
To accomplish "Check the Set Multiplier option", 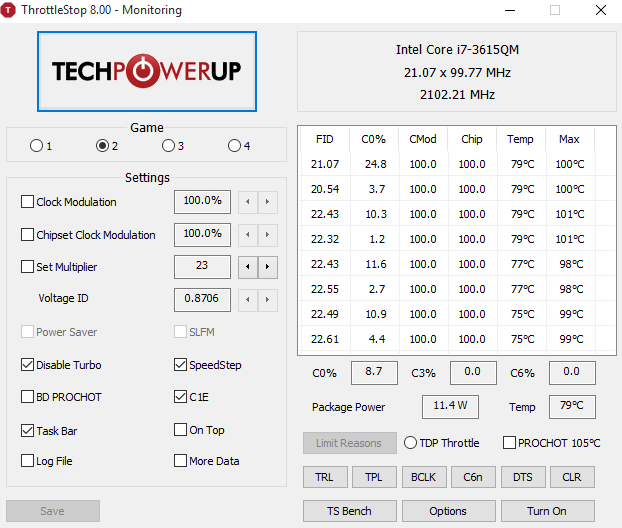I will pos(27,267).
